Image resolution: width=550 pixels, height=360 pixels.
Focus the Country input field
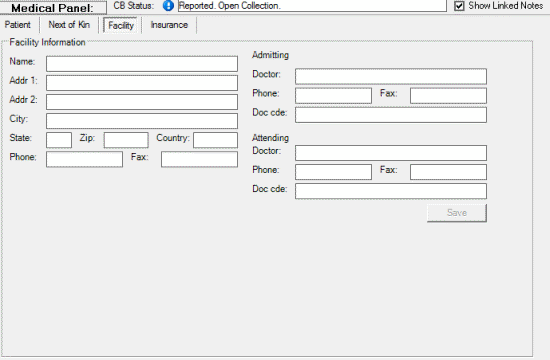215,140
